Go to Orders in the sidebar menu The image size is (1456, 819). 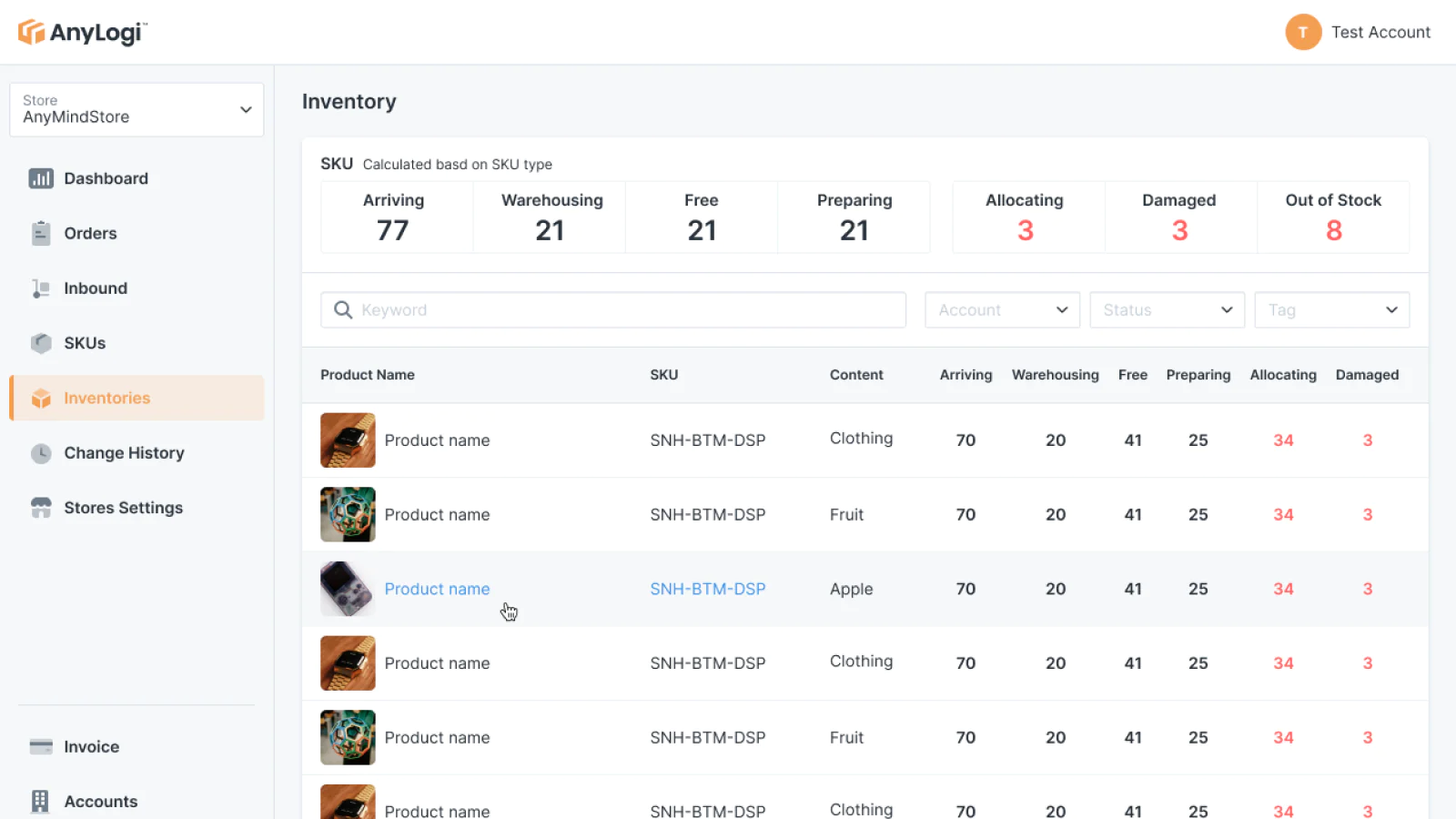coord(90,234)
